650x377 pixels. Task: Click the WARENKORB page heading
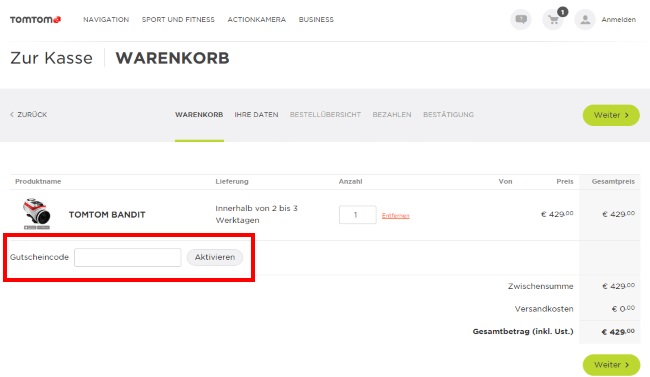(x=172, y=58)
